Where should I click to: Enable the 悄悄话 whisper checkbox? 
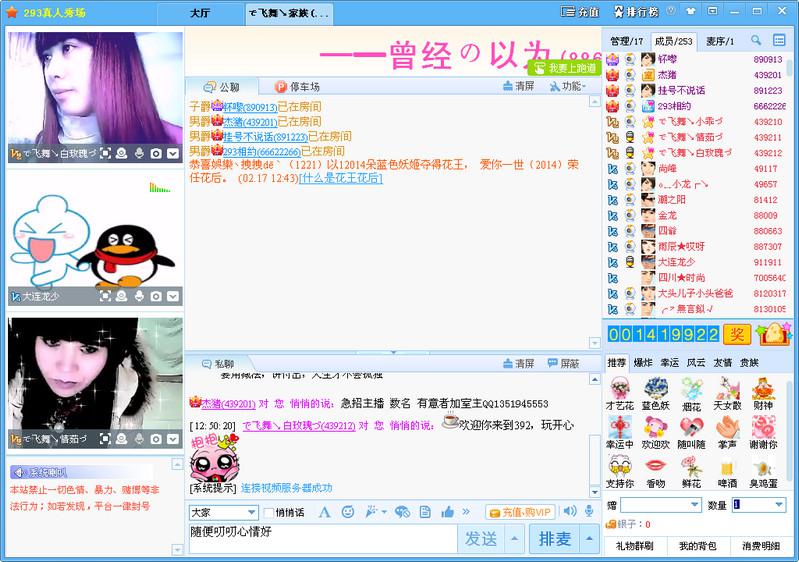269,512
